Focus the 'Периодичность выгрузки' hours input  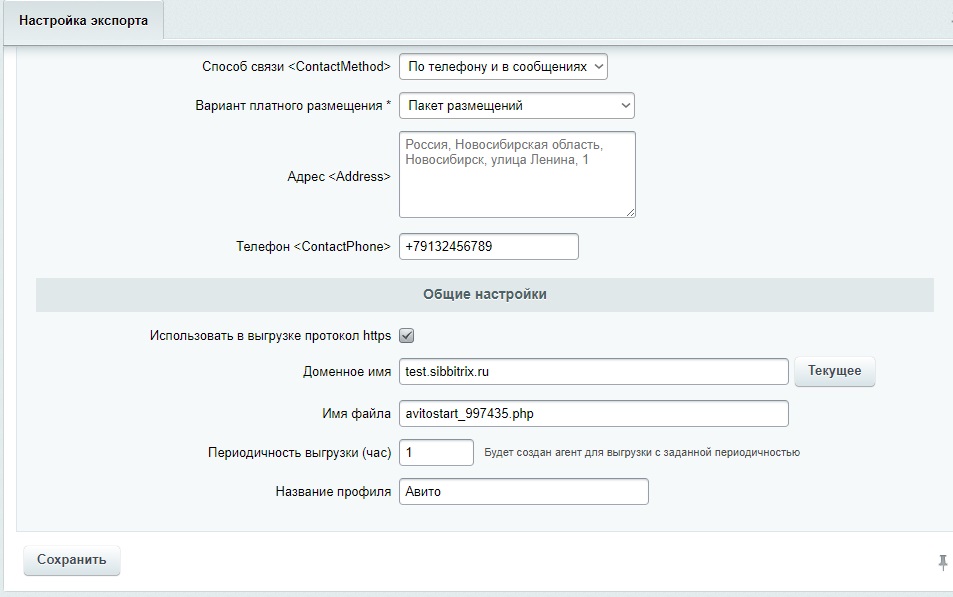pos(436,452)
